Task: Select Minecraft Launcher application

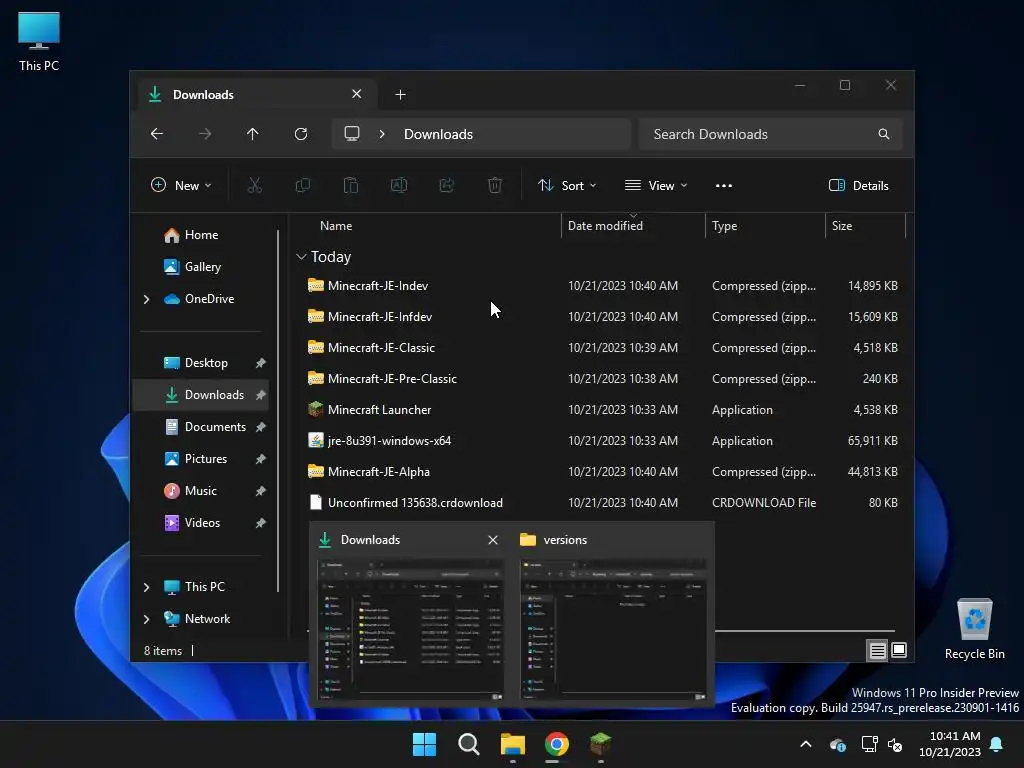Action: point(601,410)
